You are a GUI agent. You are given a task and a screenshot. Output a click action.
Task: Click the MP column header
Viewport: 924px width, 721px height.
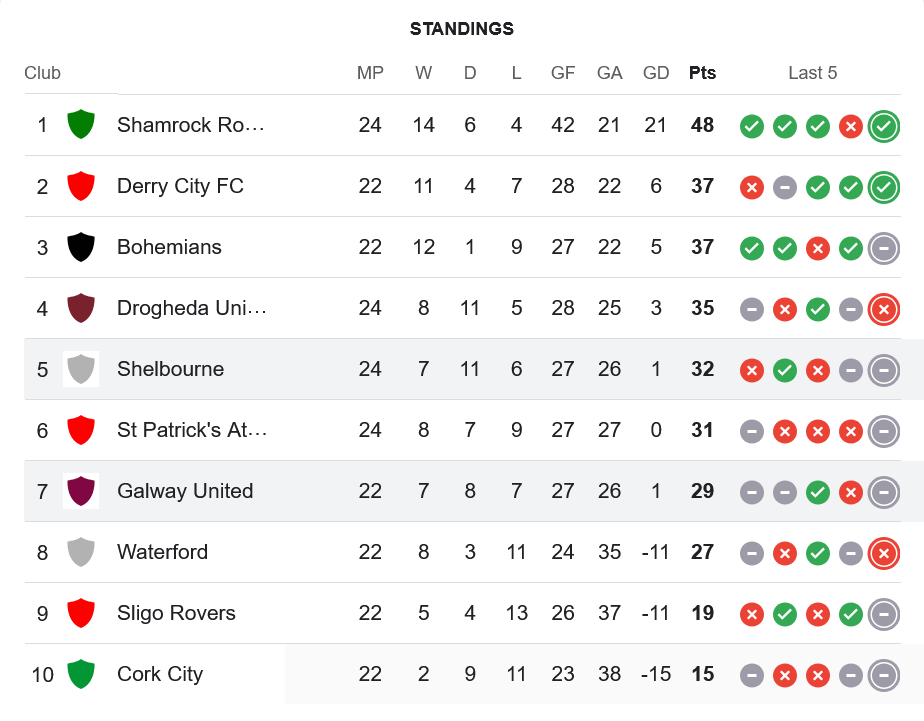click(370, 73)
